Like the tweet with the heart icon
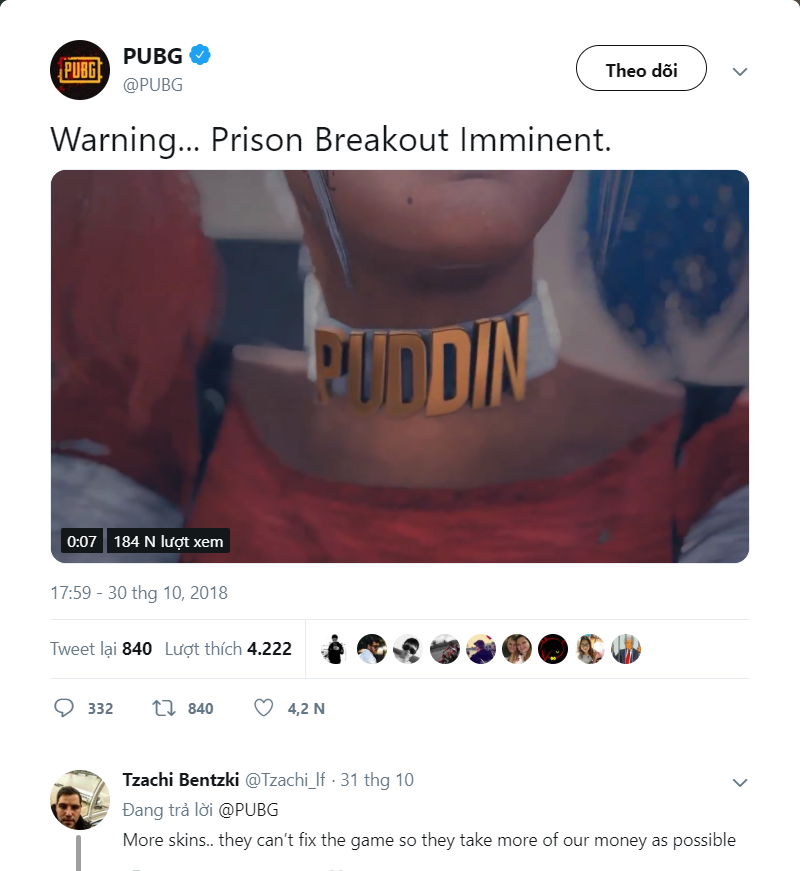The height and width of the screenshot is (871, 801). [x=263, y=708]
